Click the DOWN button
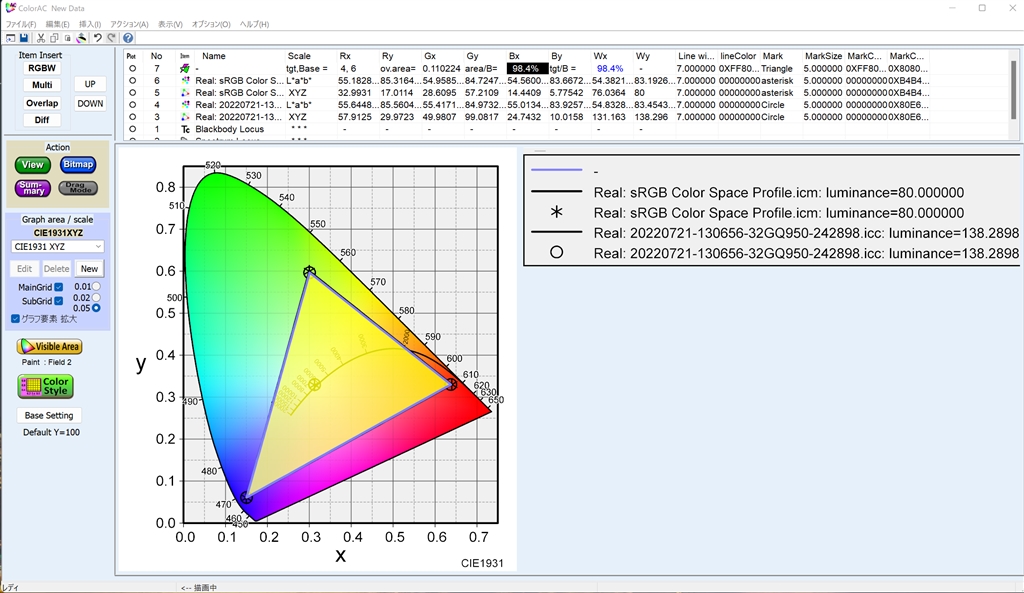Viewport: 1024px width, 593px height. (90, 103)
